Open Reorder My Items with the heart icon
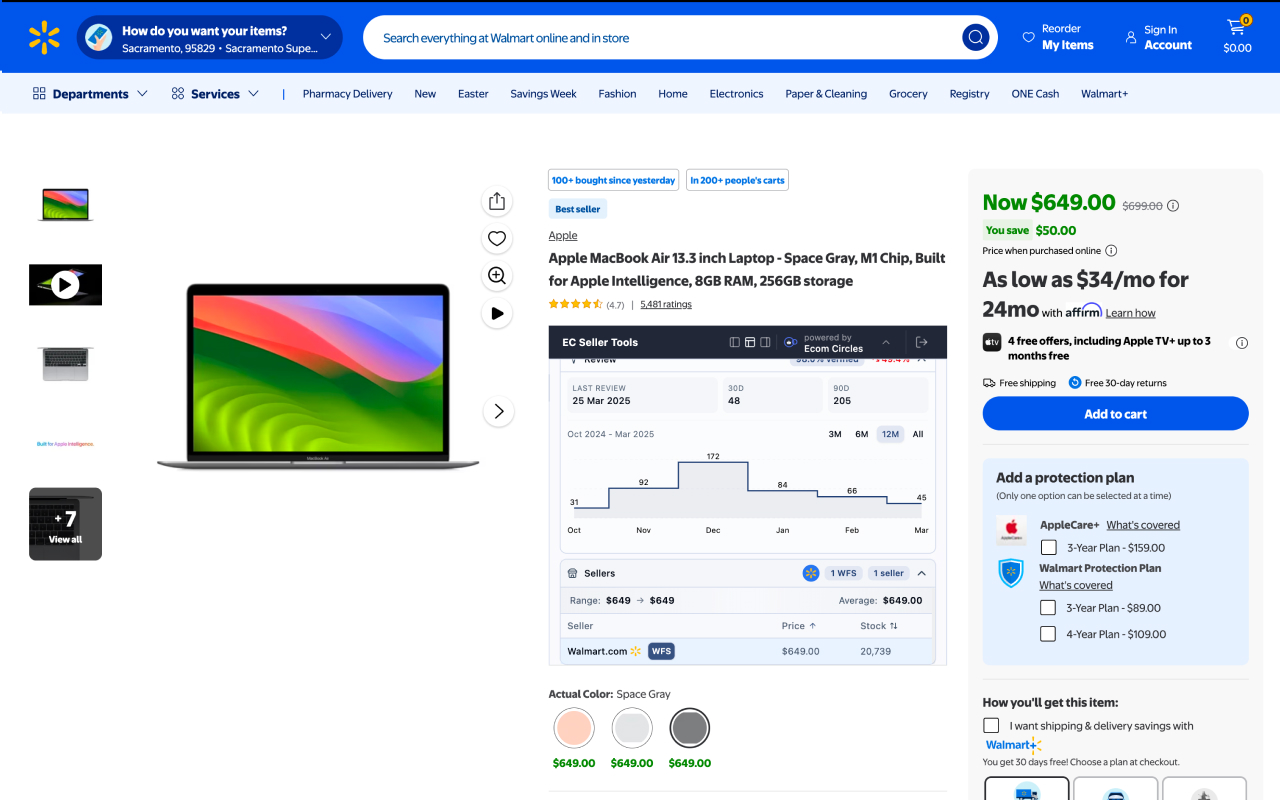 coord(1029,37)
